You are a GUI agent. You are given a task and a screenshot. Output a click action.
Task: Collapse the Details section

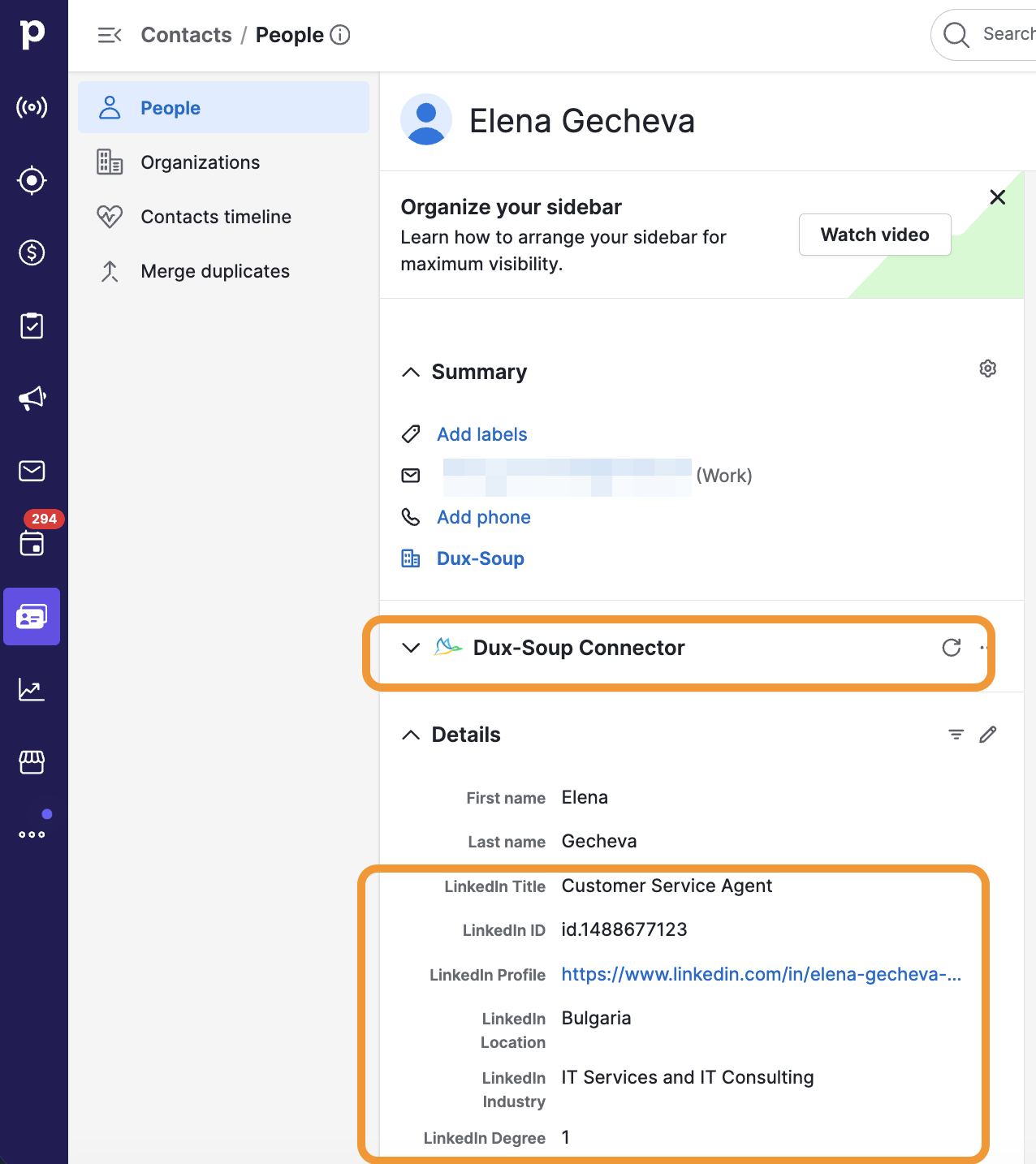tap(411, 735)
